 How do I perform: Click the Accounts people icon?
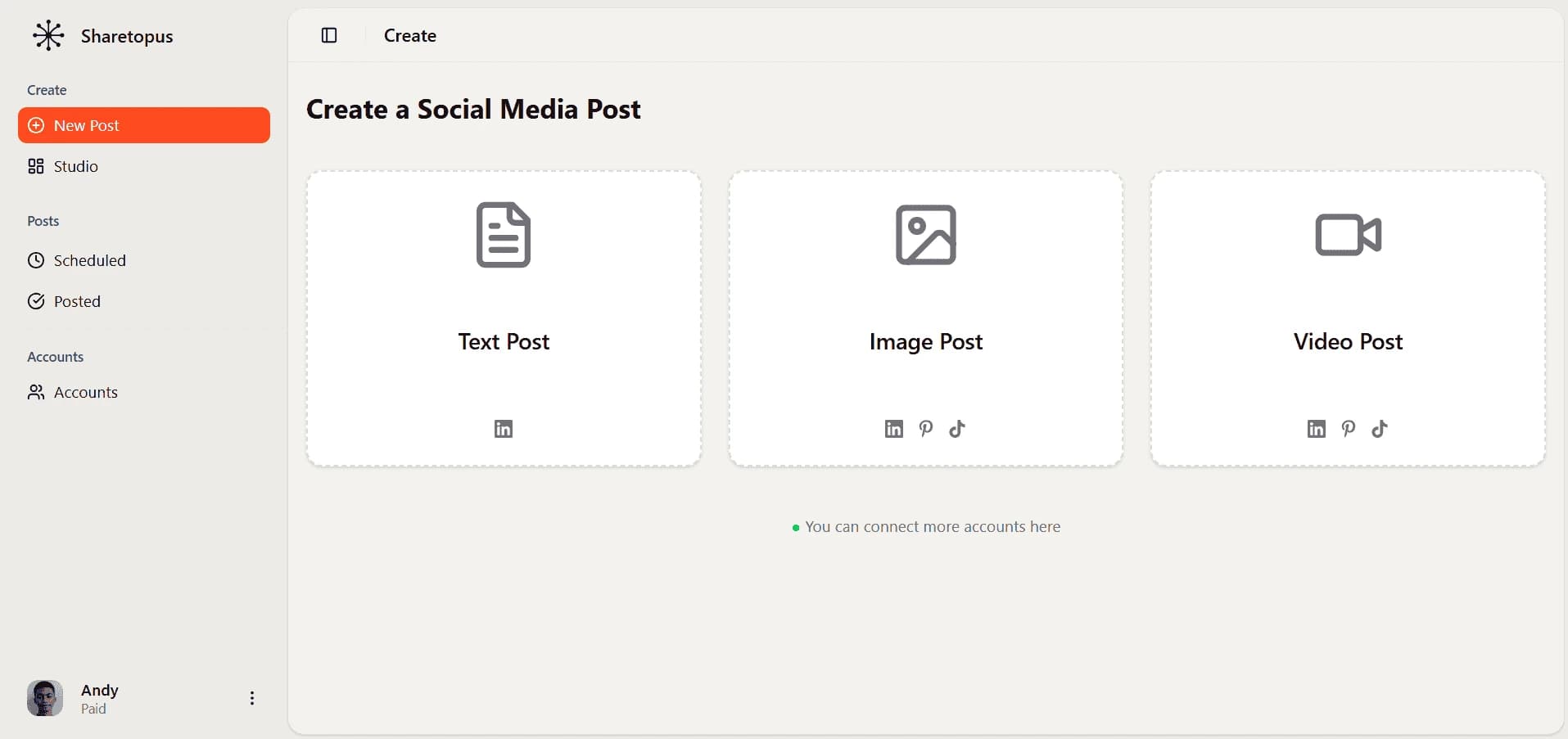[36, 392]
